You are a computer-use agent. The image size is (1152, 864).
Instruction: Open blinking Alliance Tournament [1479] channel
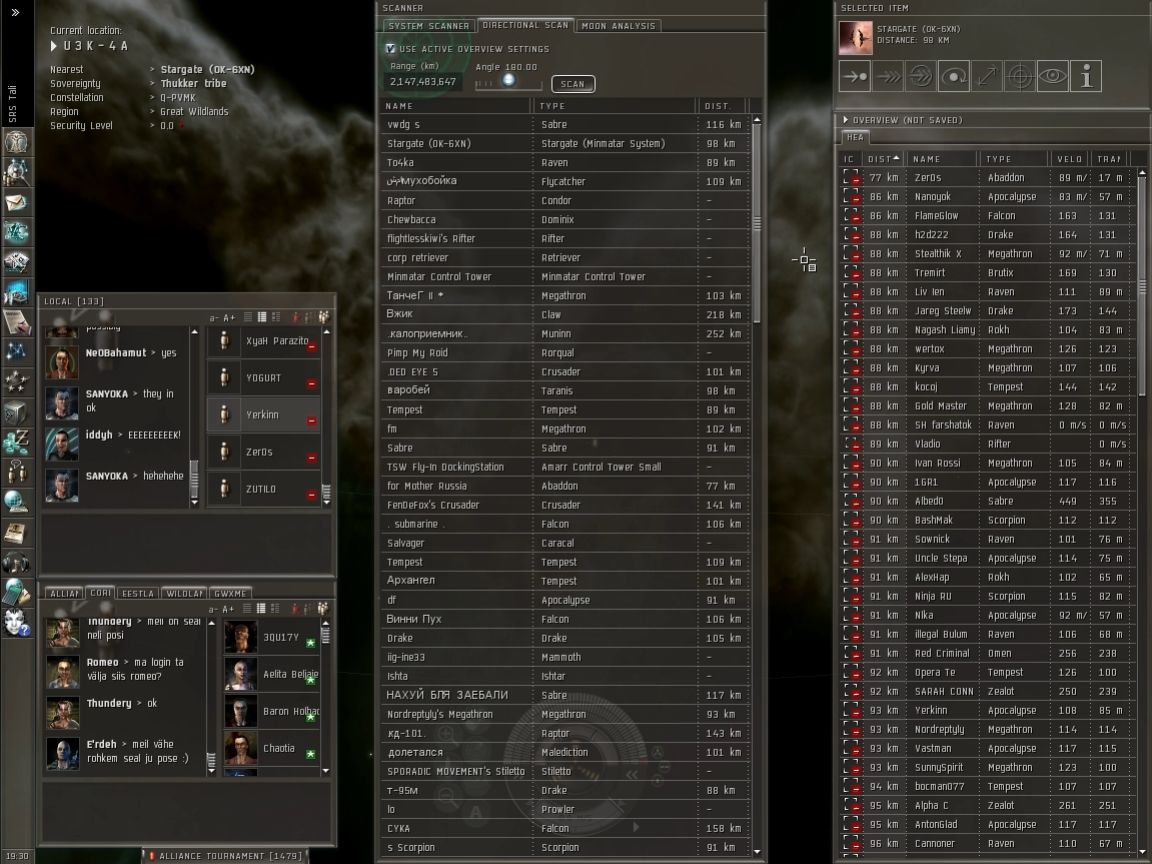(224, 856)
